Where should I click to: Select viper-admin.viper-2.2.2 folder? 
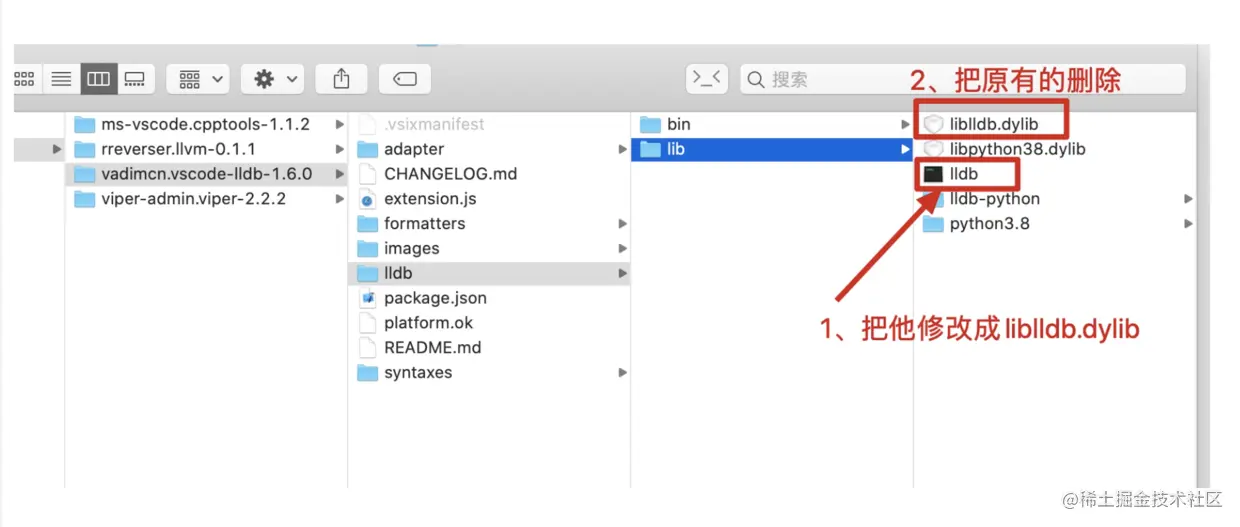coord(207,199)
